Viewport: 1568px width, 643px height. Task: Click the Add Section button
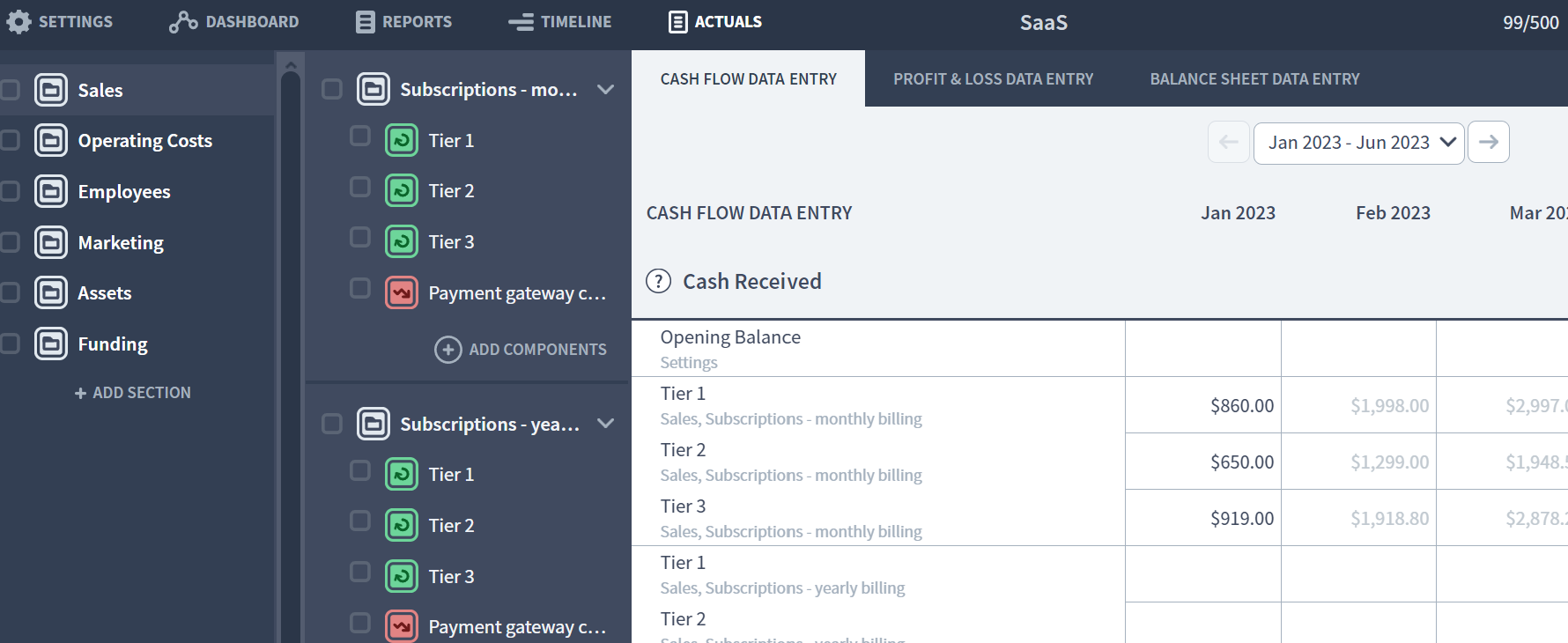(x=132, y=393)
